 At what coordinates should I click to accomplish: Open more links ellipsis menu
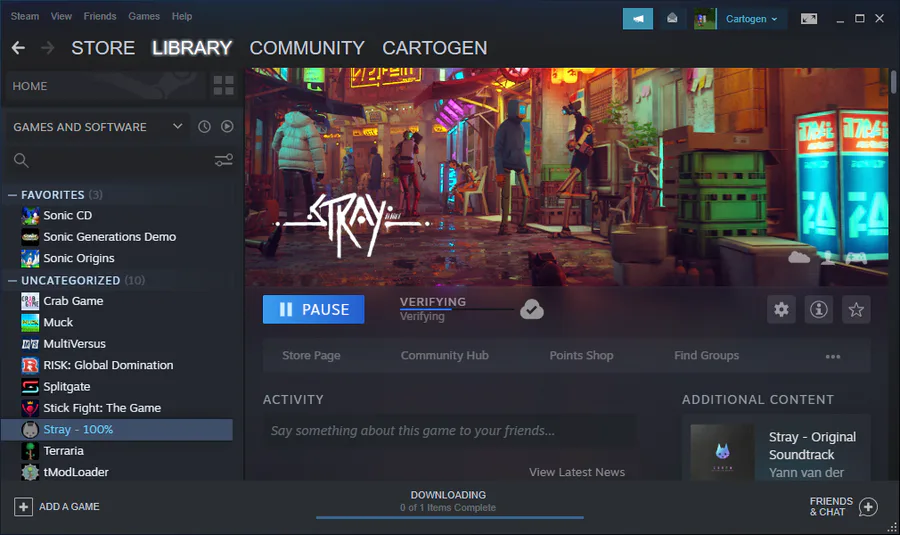(833, 356)
